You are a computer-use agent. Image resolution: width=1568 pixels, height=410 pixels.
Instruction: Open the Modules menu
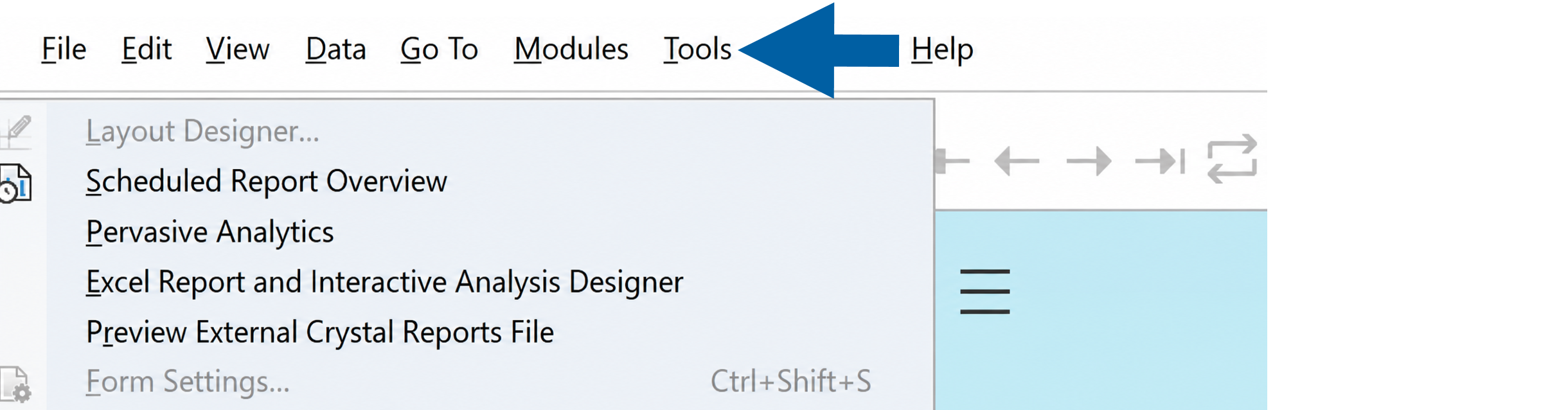point(571,49)
